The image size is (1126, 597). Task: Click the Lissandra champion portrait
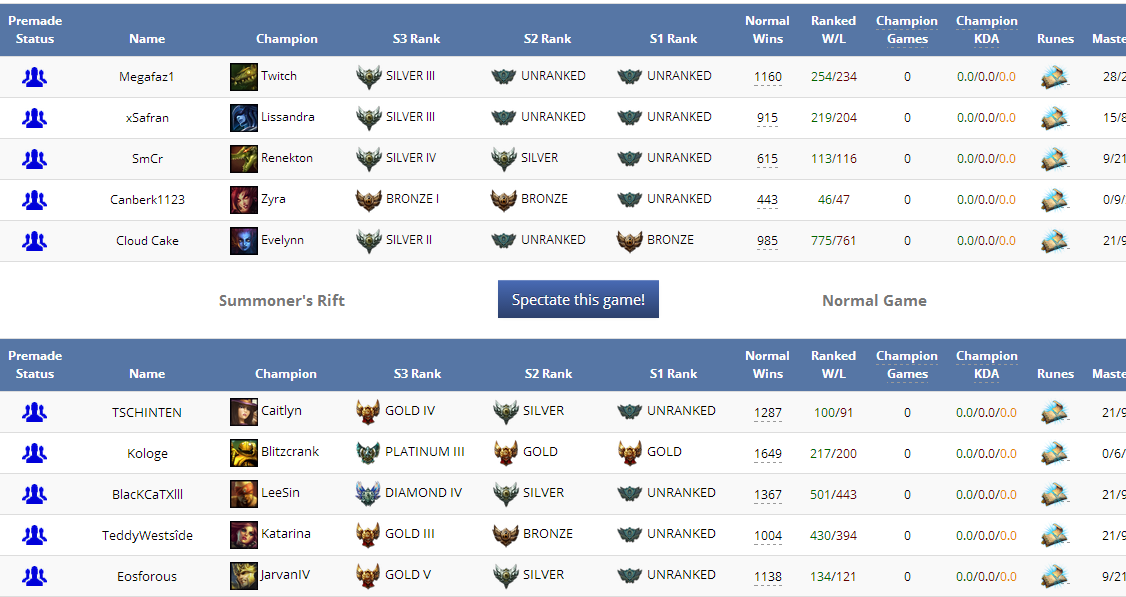243,118
